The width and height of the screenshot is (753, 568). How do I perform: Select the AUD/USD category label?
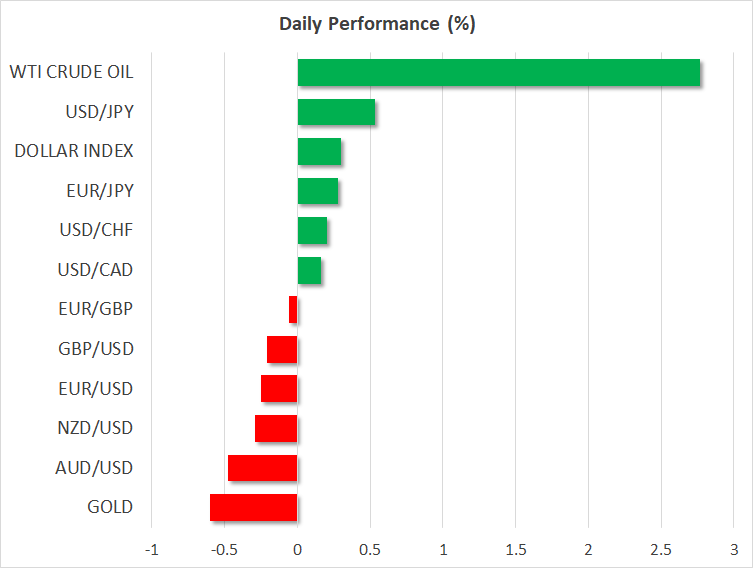point(96,467)
